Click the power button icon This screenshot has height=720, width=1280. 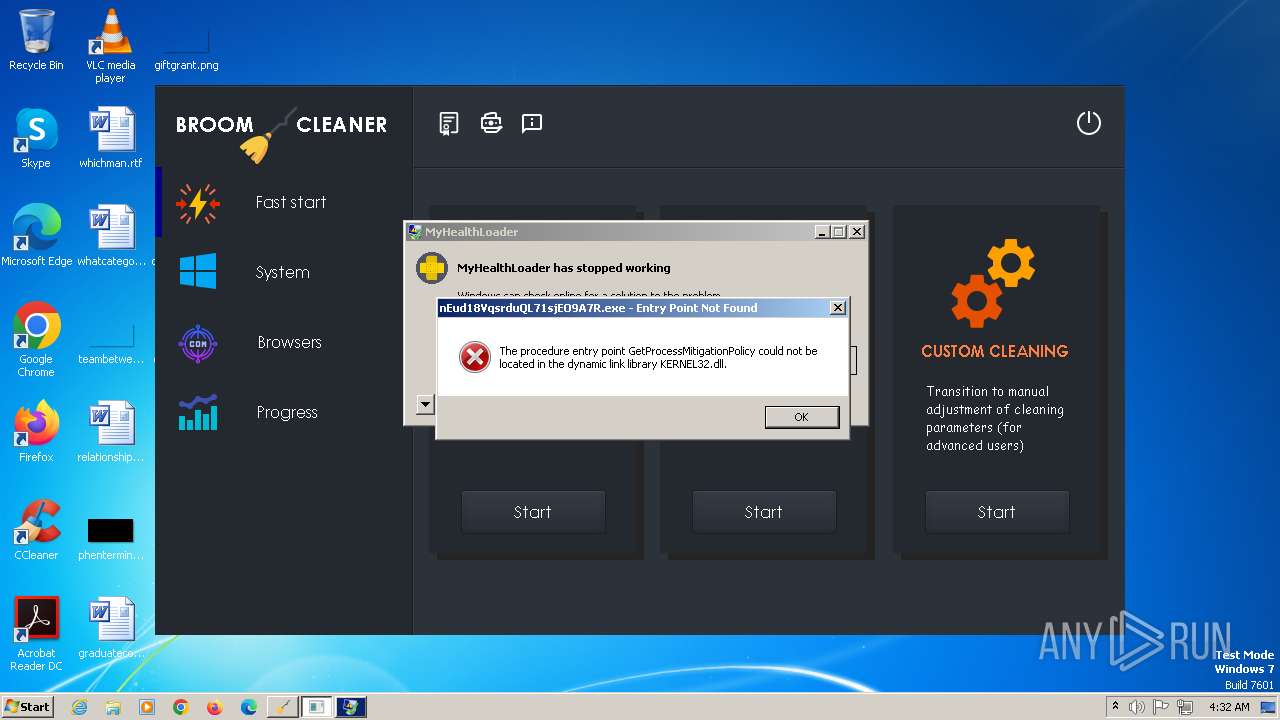click(1088, 123)
